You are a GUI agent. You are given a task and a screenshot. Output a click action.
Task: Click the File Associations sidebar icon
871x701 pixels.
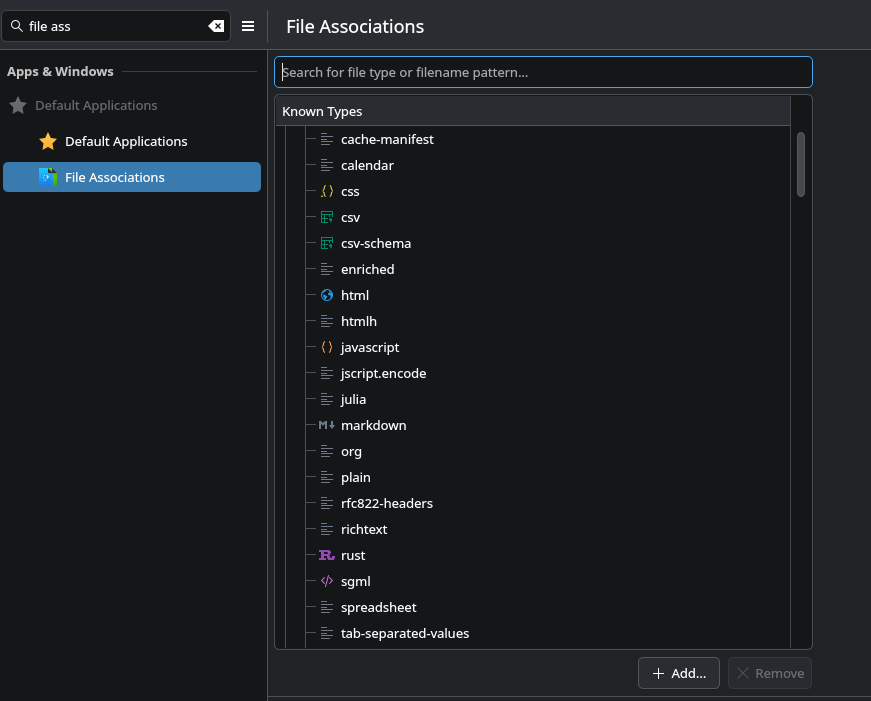click(x=48, y=177)
